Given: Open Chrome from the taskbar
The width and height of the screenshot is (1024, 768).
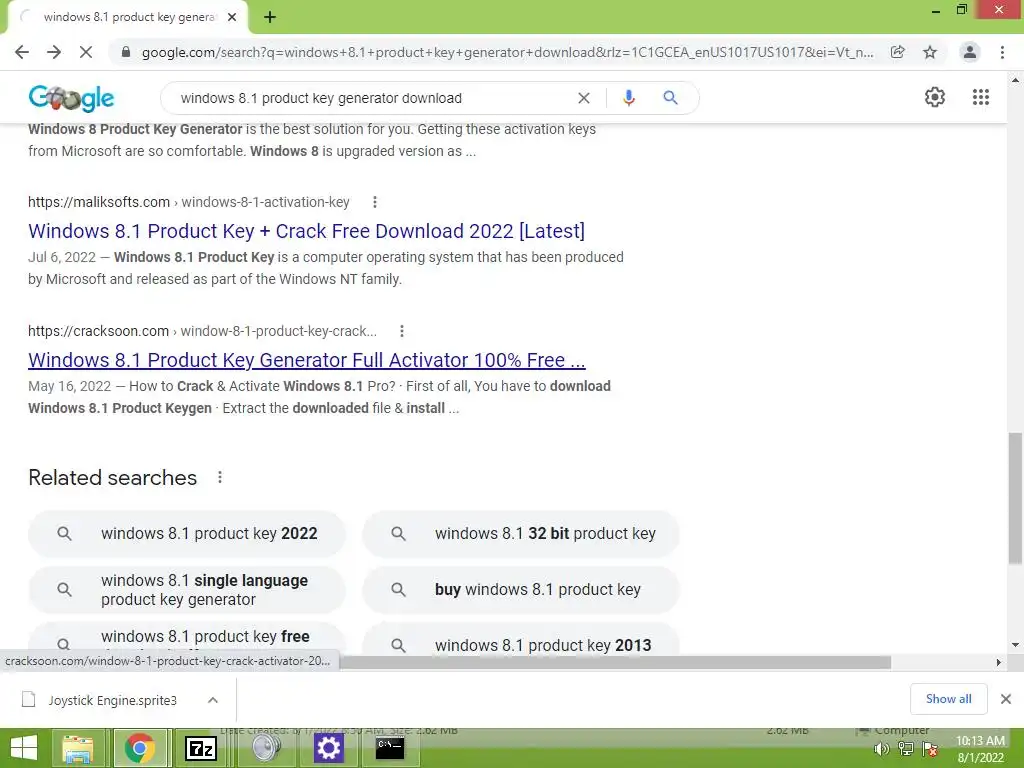Looking at the screenshot, I should coord(139,748).
